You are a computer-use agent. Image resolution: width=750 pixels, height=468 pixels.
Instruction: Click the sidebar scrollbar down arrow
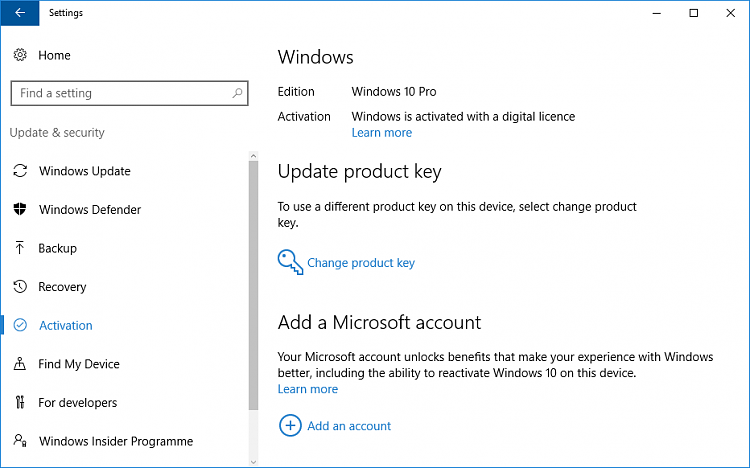pyautogui.click(x=254, y=462)
